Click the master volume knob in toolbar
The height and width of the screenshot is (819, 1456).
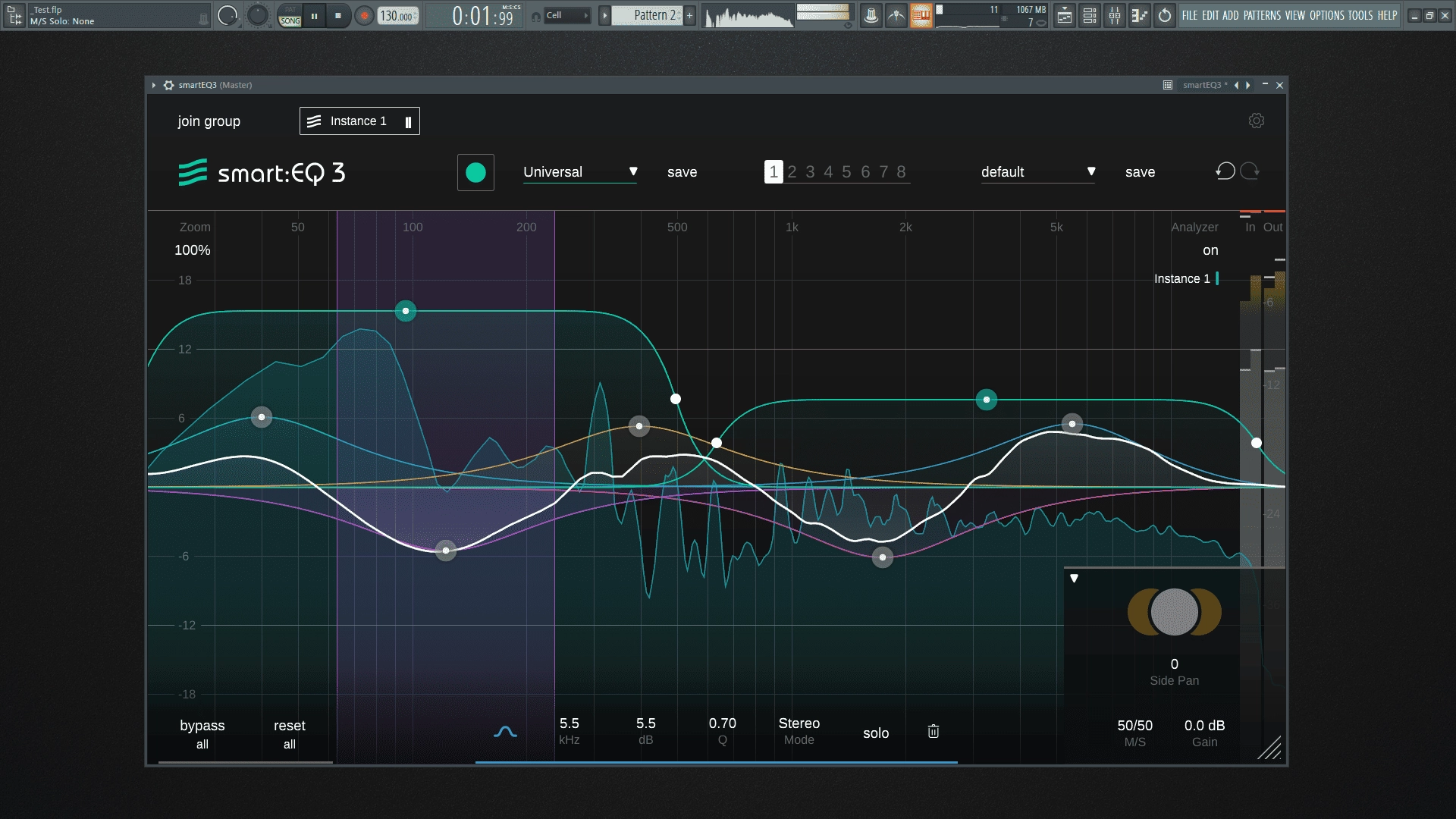pyautogui.click(x=227, y=15)
